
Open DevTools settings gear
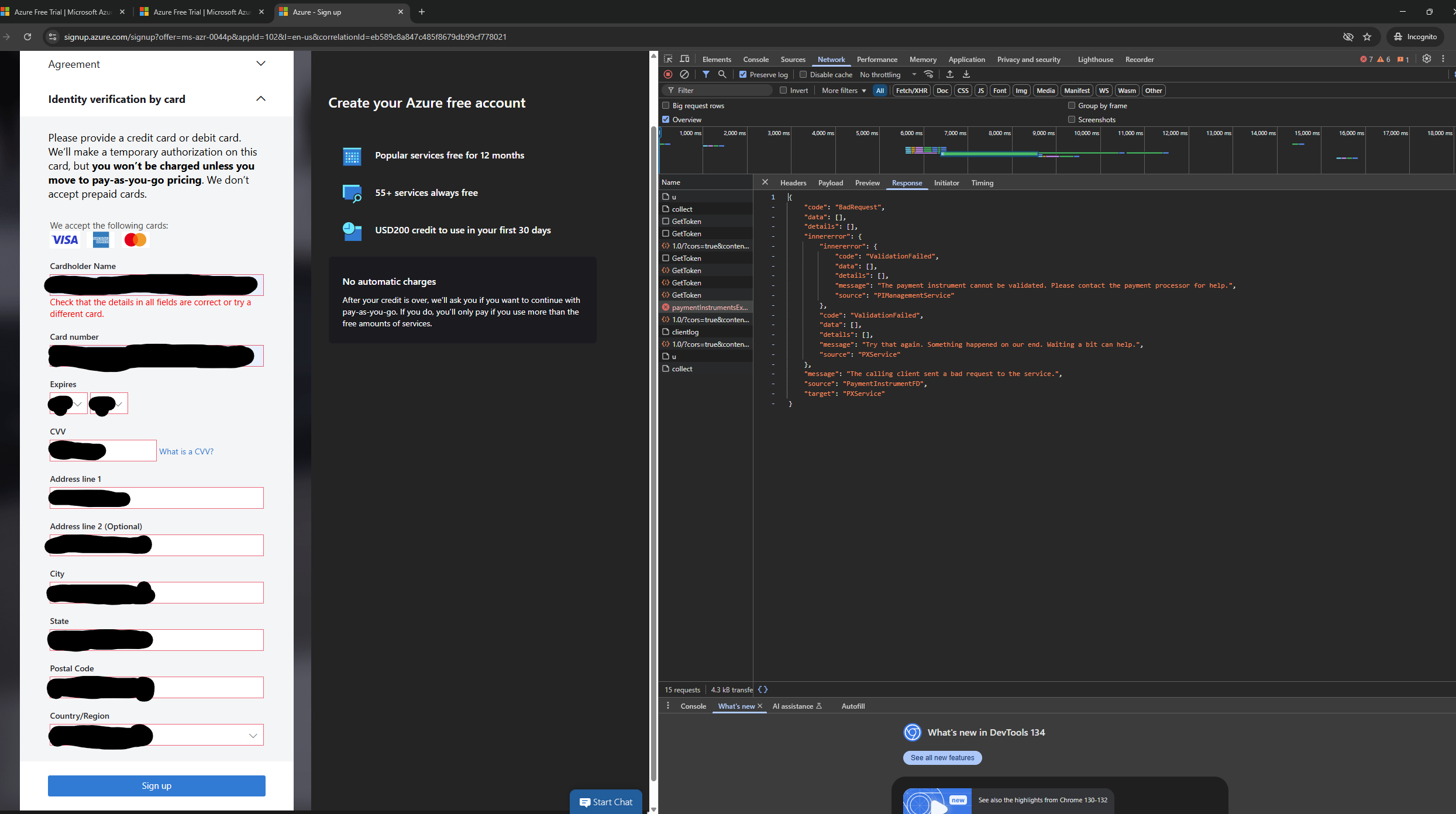(x=1427, y=59)
